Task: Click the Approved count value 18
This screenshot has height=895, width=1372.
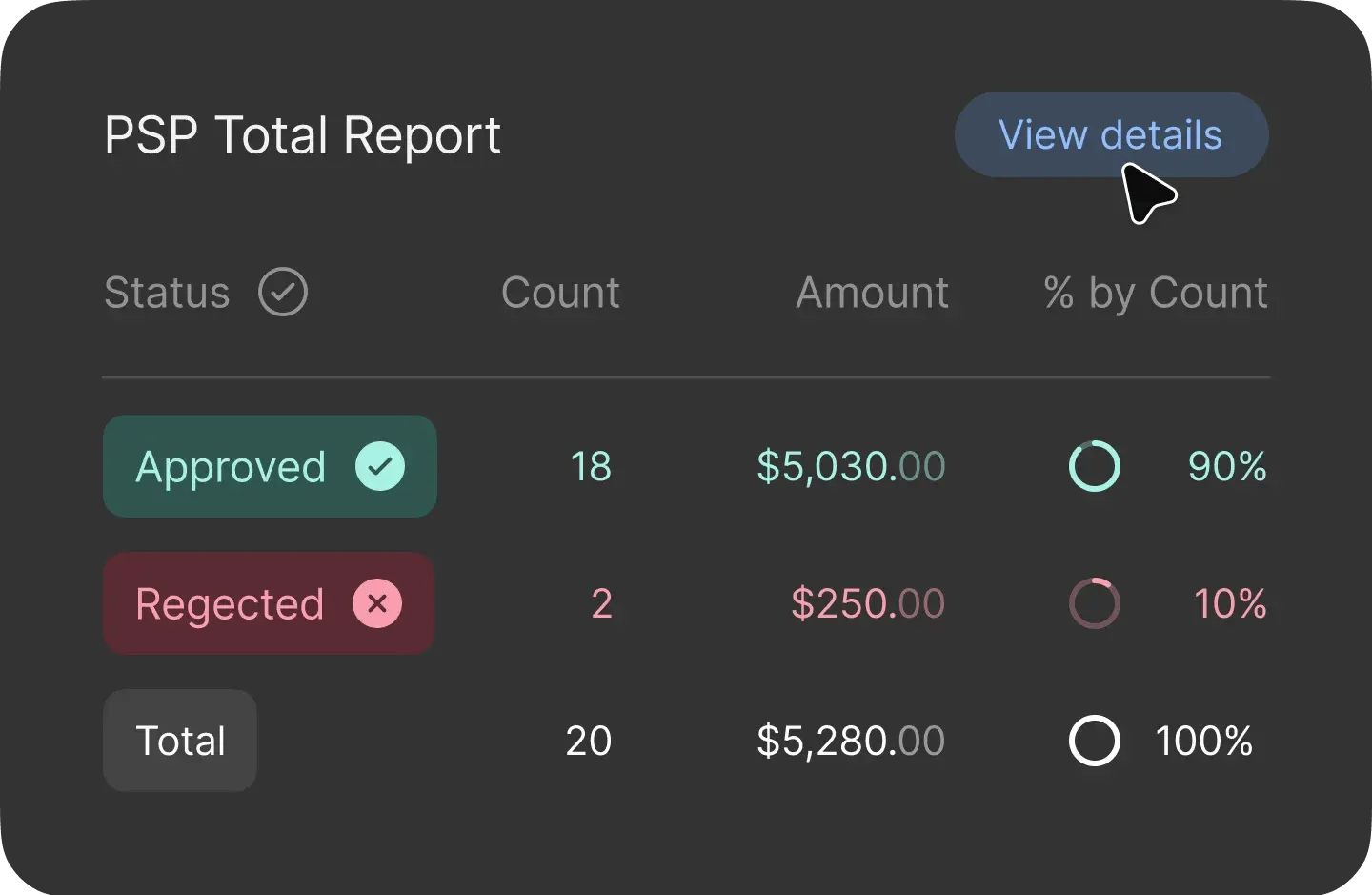Action: coord(591,467)
